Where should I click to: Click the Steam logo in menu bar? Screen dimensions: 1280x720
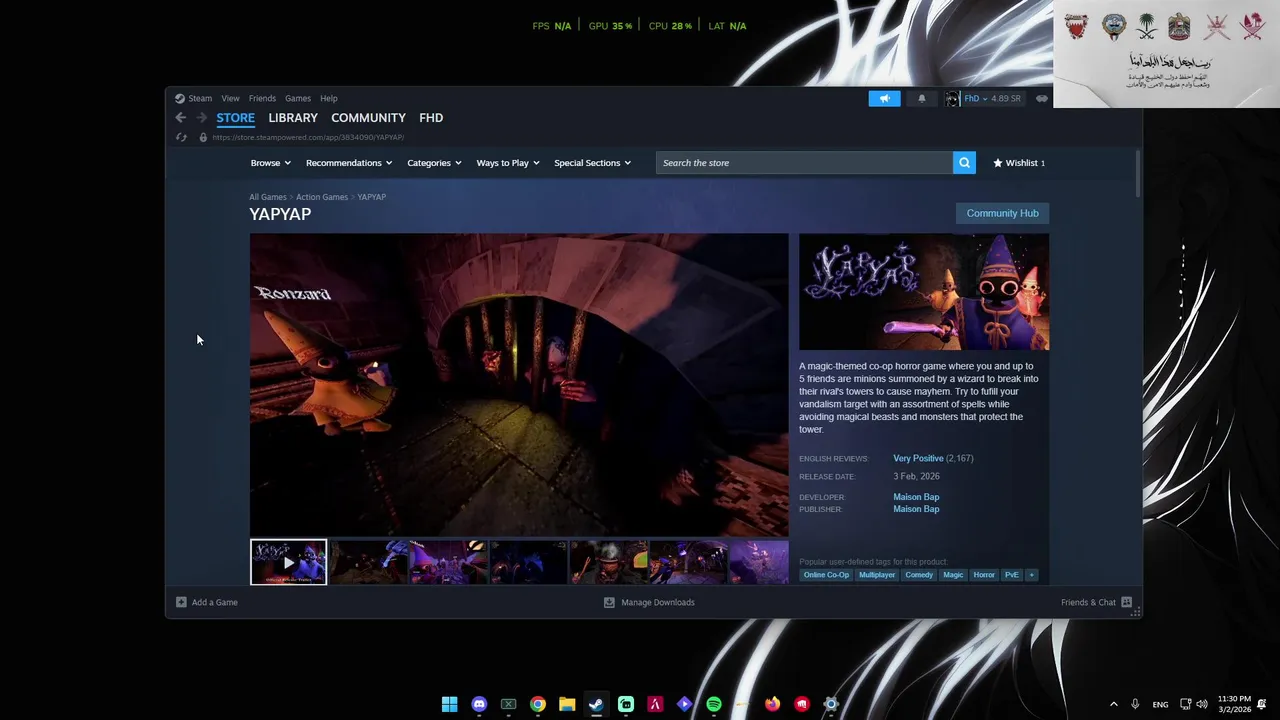pos(180,98)
